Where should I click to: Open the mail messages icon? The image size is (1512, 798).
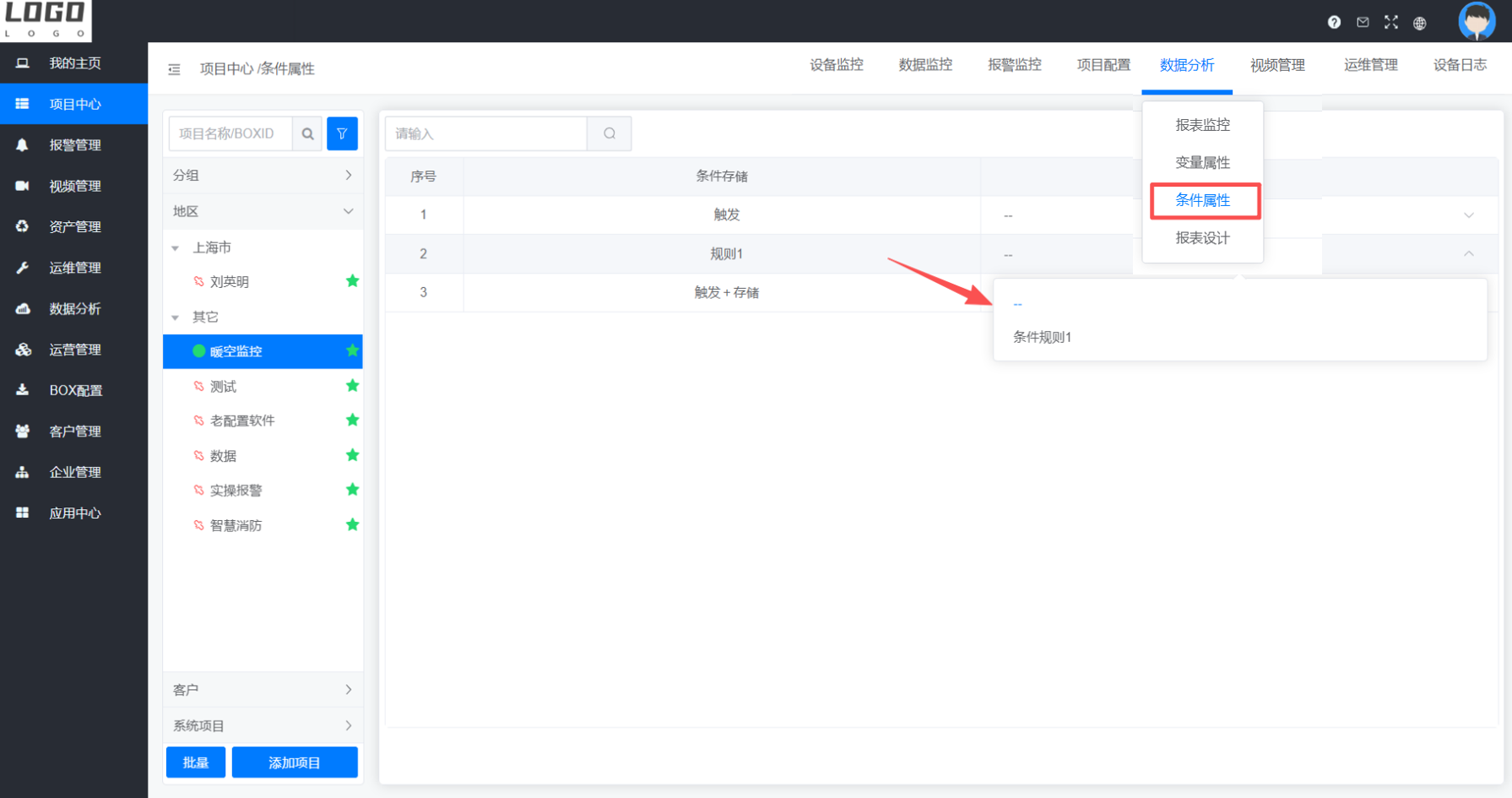(1363, 23)
